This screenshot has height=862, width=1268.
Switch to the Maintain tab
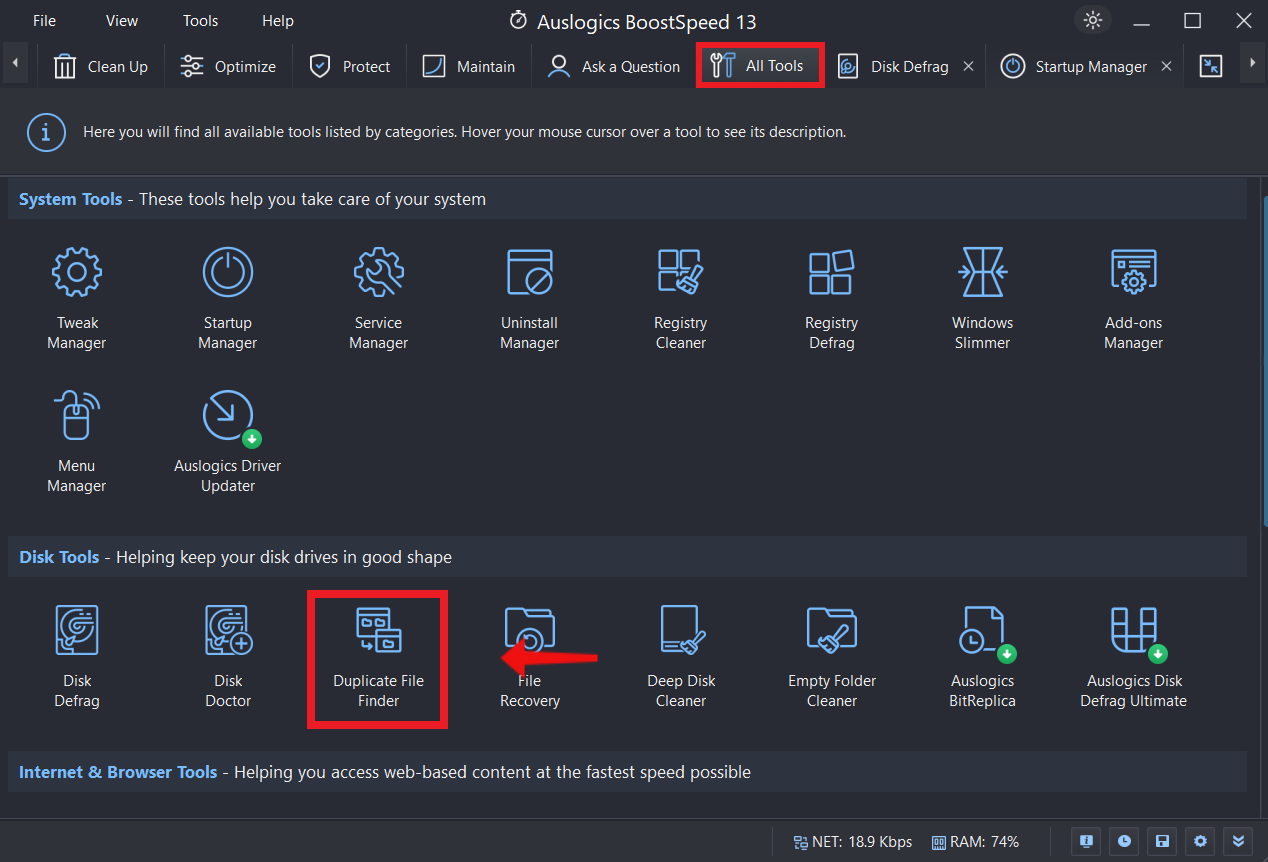point(469,66)
